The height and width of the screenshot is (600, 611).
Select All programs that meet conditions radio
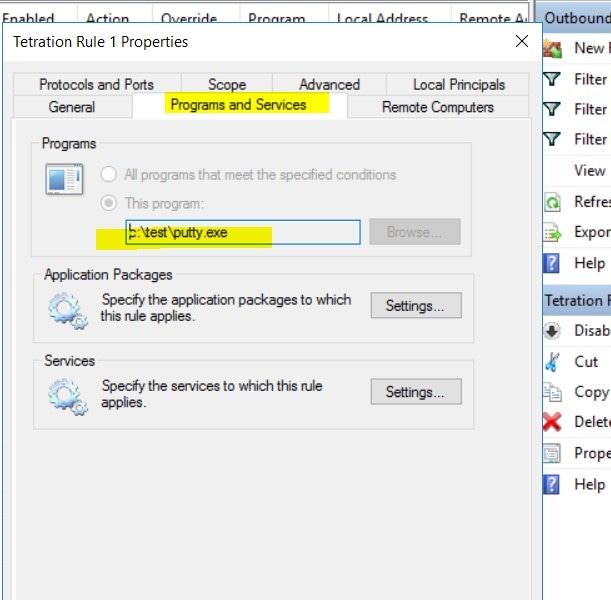click(x=109, y=174)
